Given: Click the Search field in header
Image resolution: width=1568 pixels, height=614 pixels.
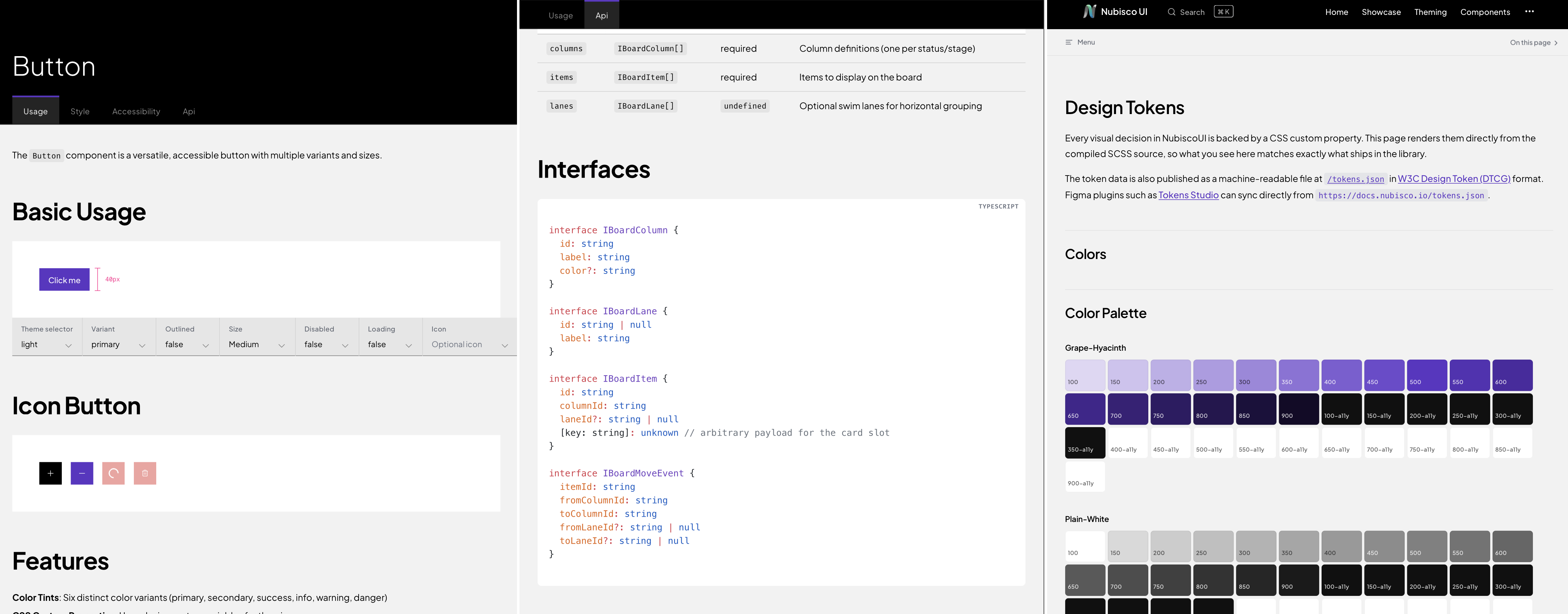Looking at the screenshot, I should click(x=1200, y=12).
